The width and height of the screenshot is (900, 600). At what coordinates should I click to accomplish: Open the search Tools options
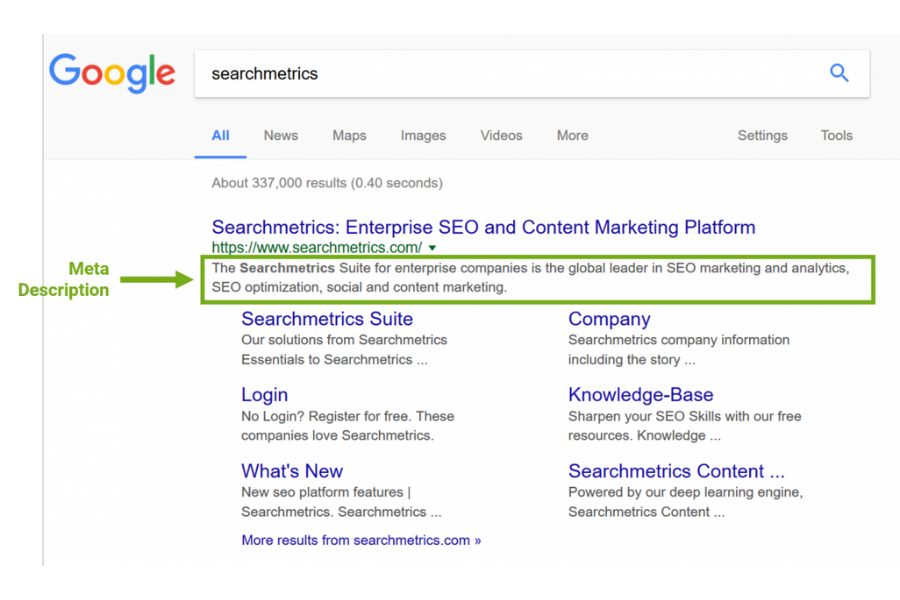point(836,136)
